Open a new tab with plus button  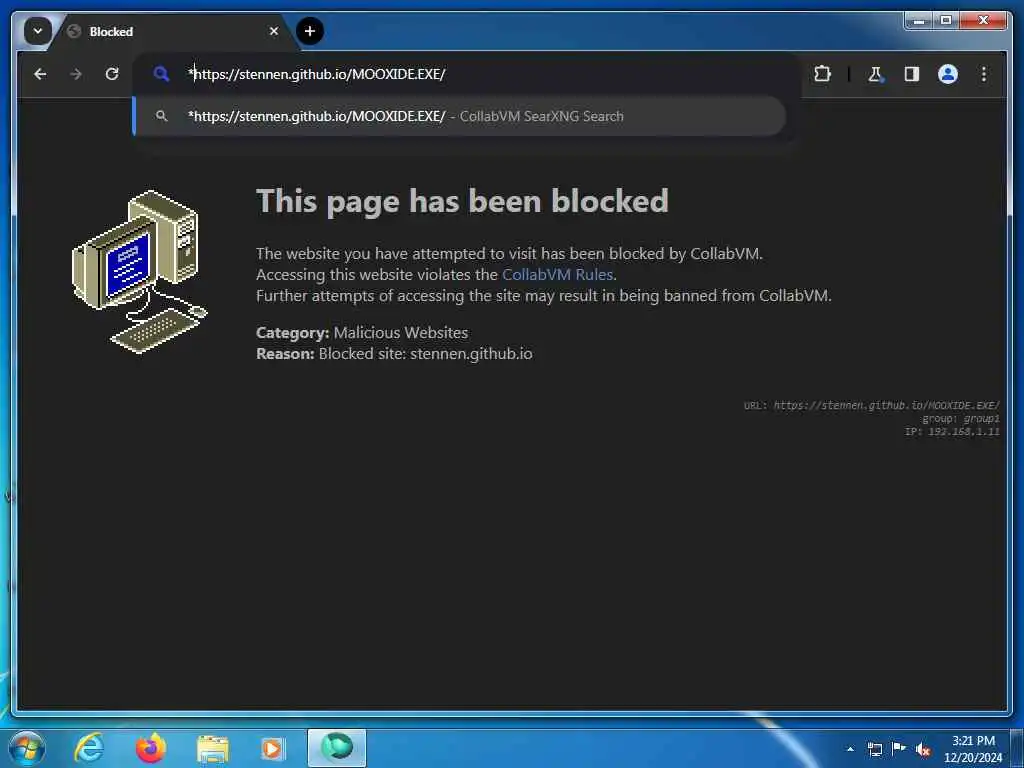[x=310, y=31]
